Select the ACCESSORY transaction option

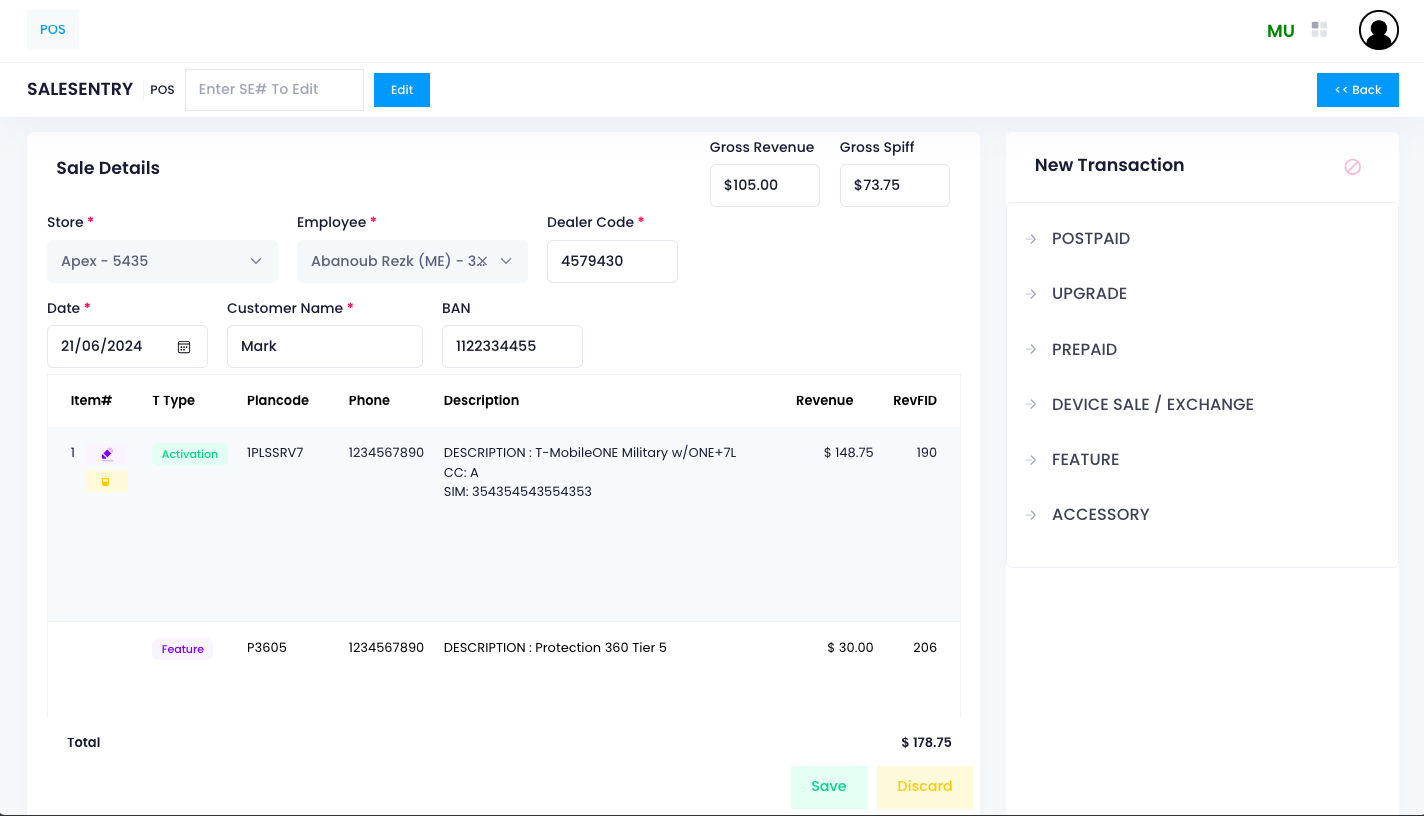tap(1100, 514)
